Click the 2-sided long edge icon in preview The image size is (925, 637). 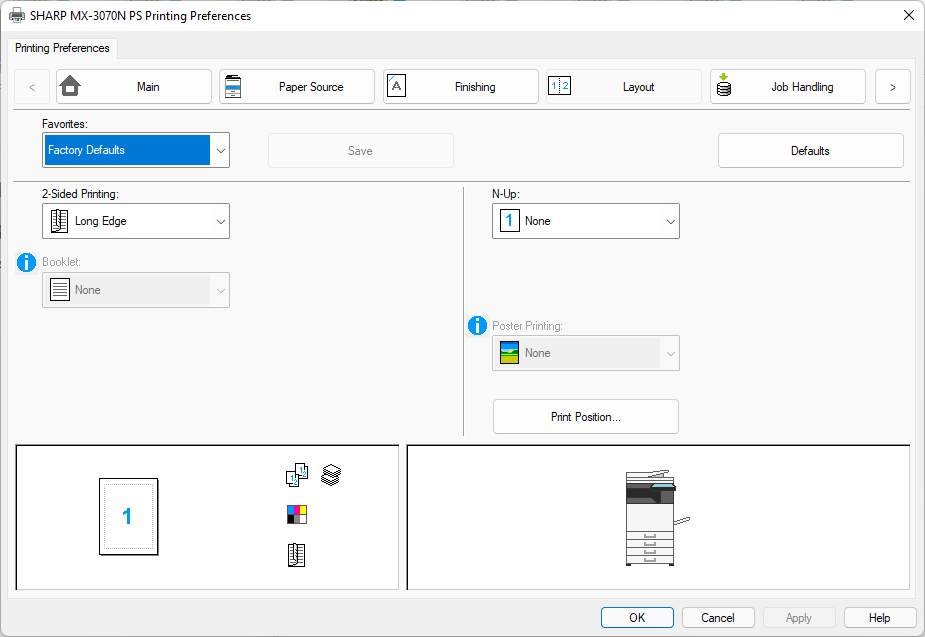tap(296, 555)
